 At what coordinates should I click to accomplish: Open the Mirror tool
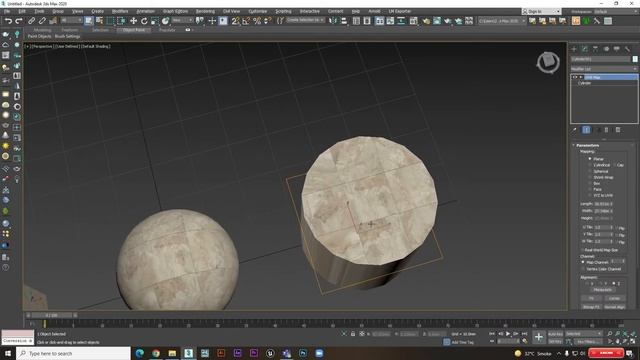333,21
